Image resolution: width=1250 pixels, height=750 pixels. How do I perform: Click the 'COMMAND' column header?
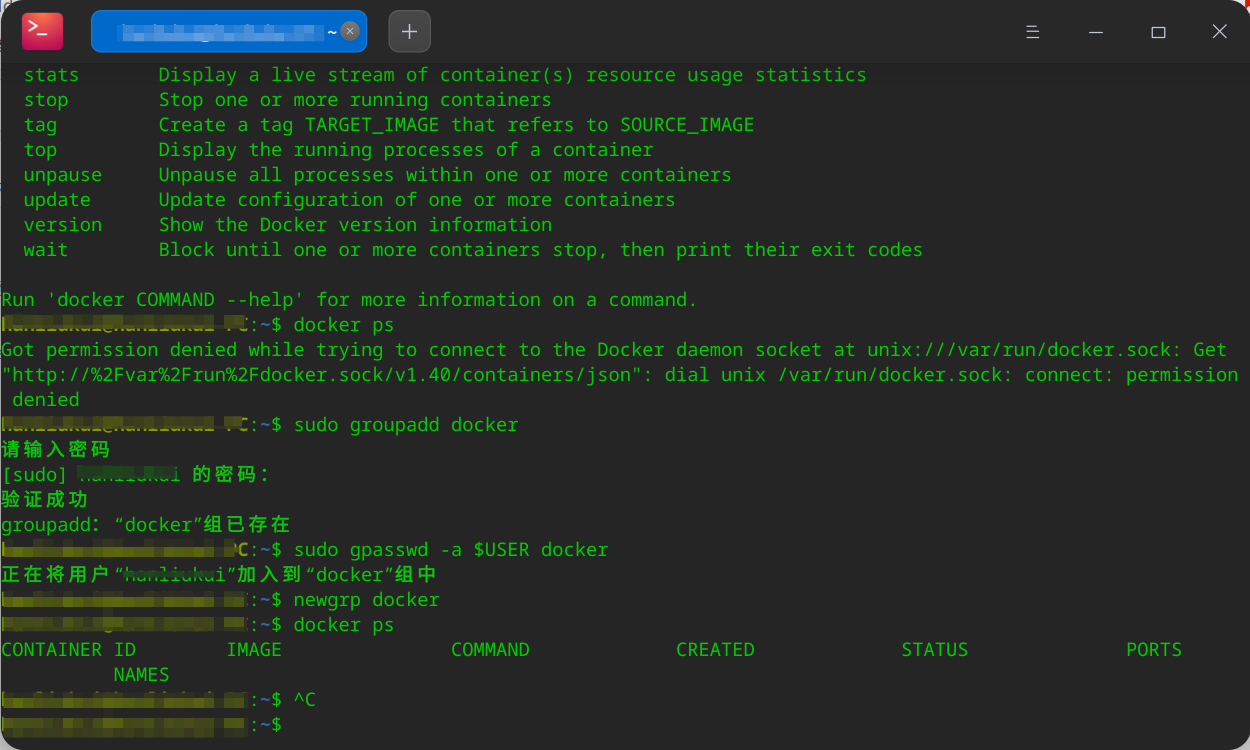pyautogui.click(x=490, y=650)
